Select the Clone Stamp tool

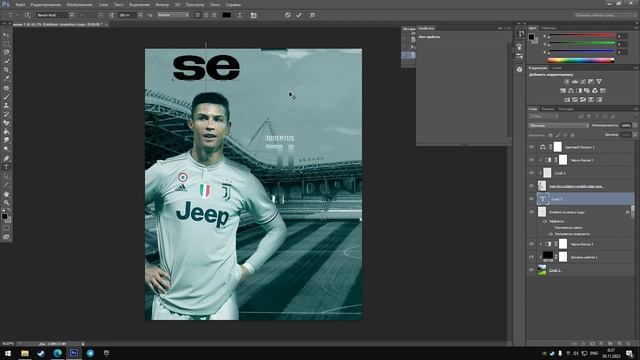(x=6, y=105)
